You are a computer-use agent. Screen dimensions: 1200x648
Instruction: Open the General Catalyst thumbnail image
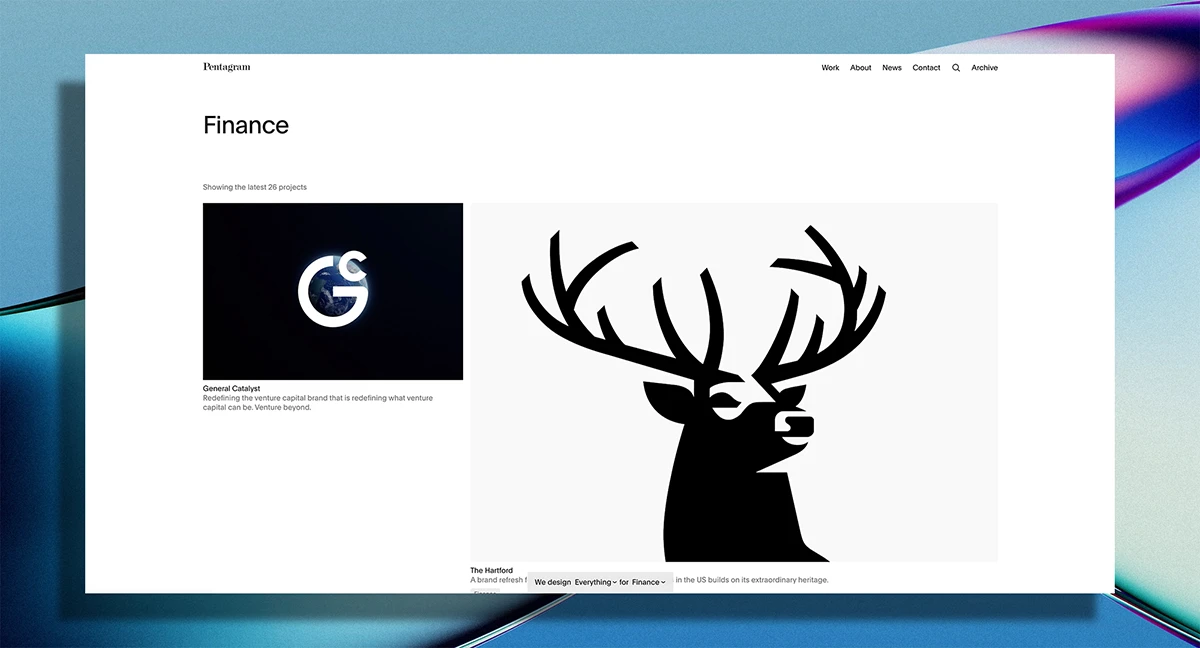(x=333, y=291)
